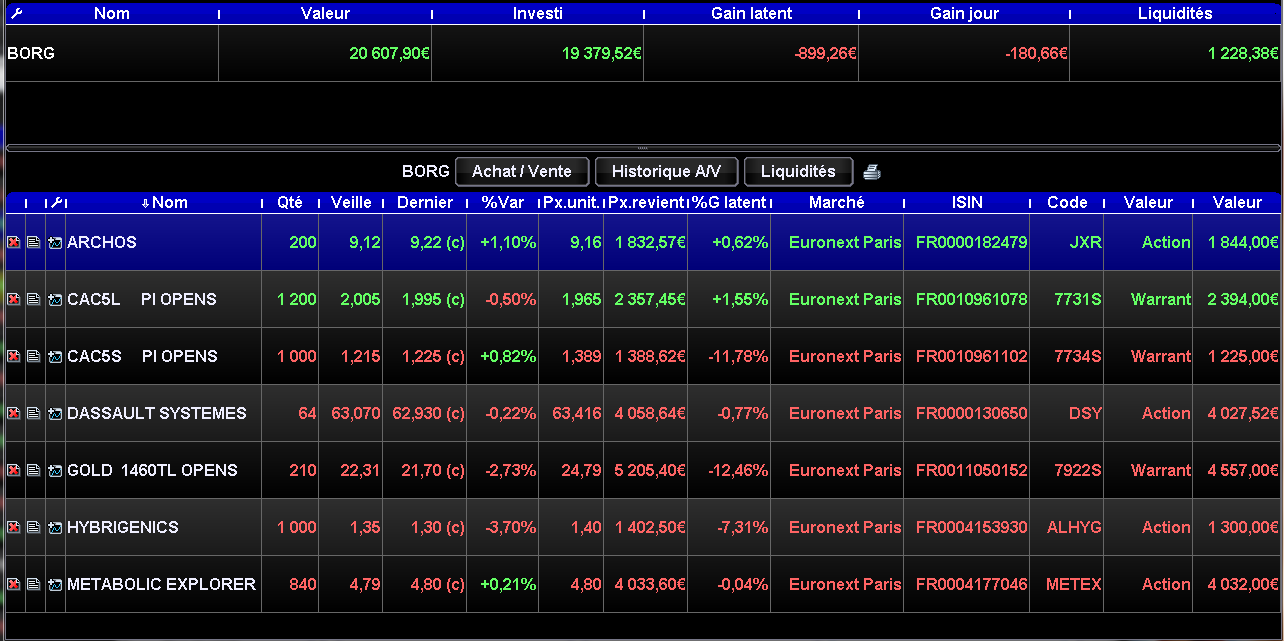Select the METABOLIC EXPLORER name cell

(x=163, y=584)
